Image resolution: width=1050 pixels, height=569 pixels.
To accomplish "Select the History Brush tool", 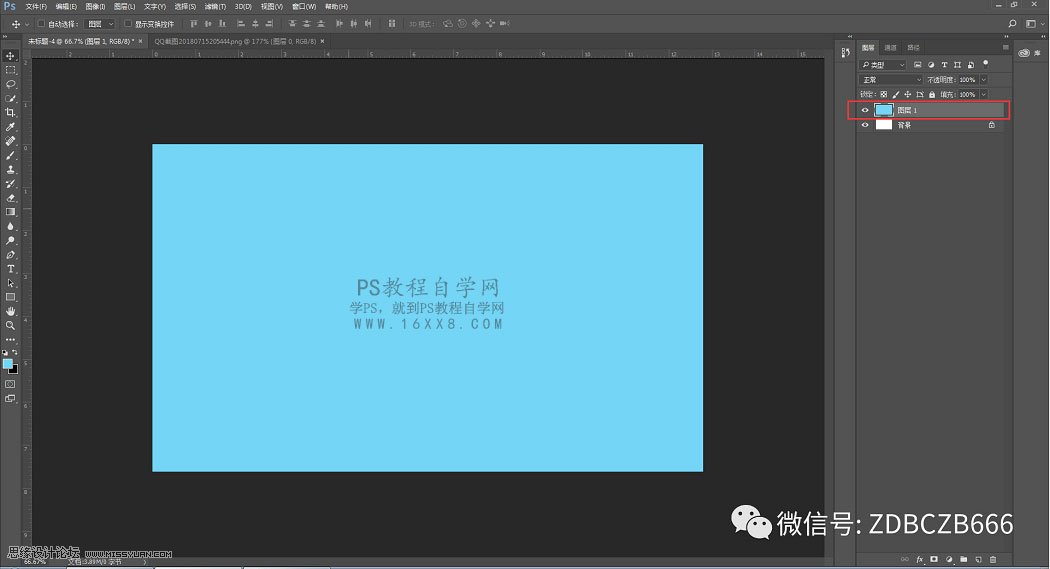I will (x=10, y=183).
